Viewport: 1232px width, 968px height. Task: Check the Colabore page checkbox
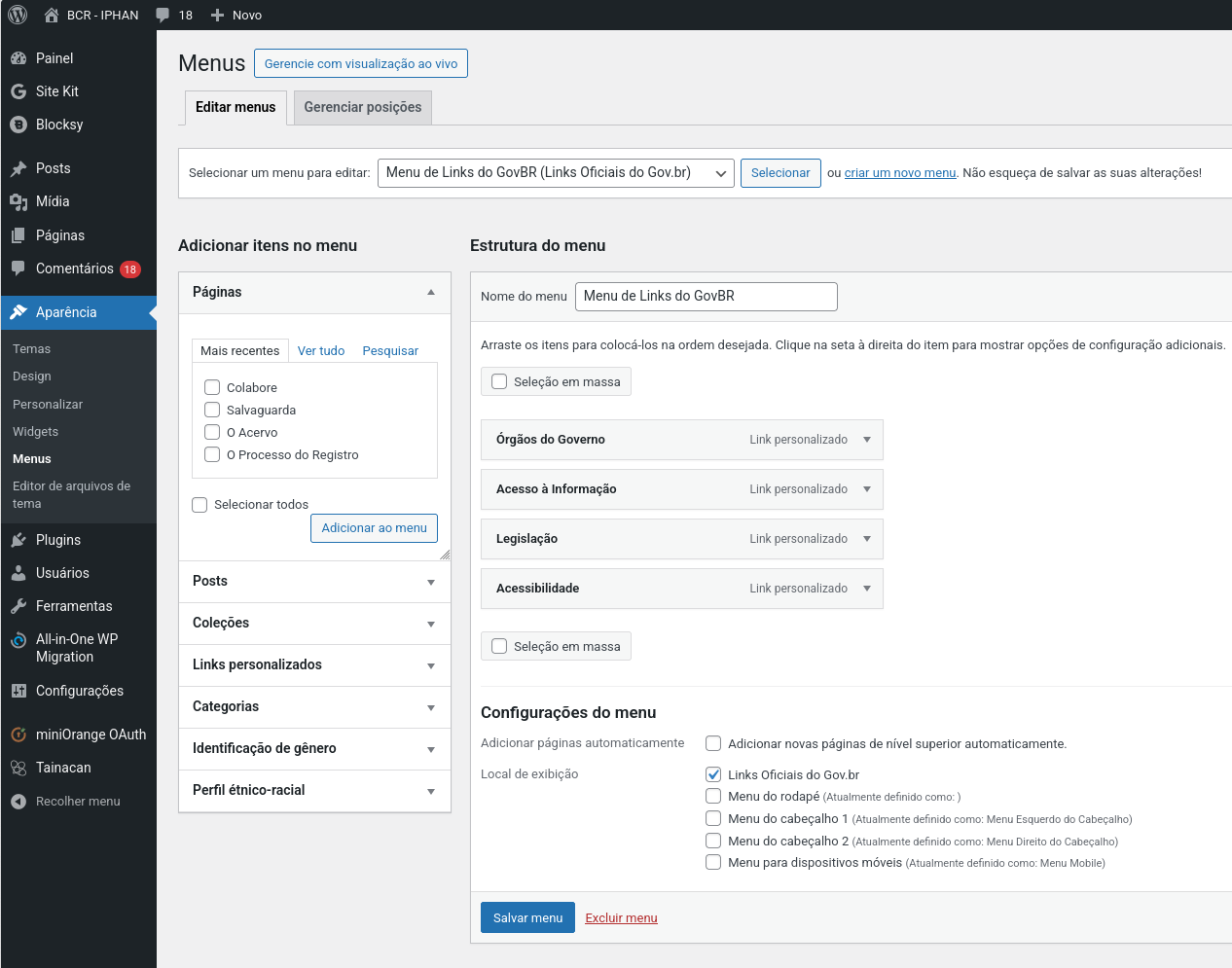pyautogui.click(x=212, y=387)
